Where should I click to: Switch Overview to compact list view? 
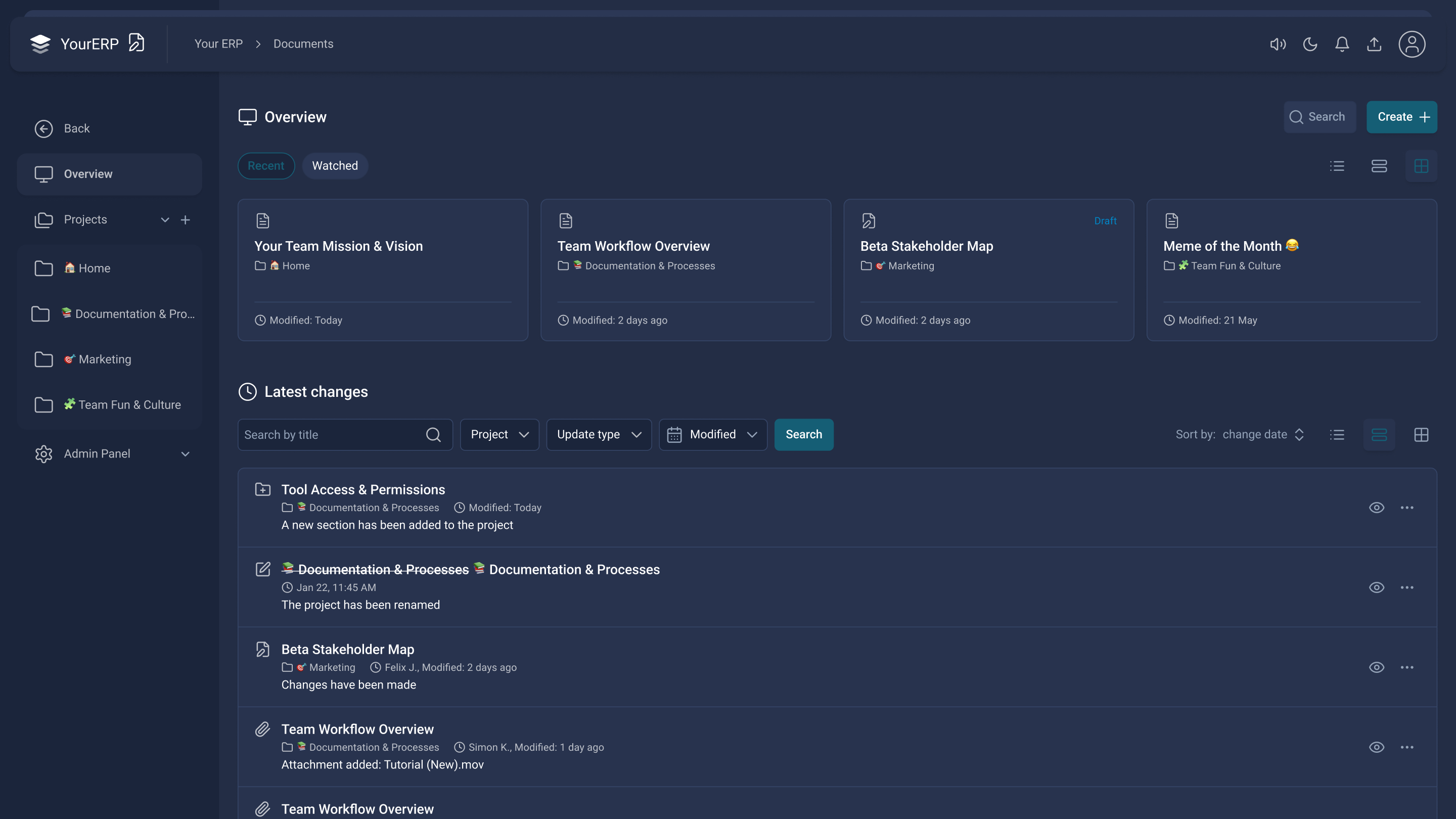(x=1337, y=166)
